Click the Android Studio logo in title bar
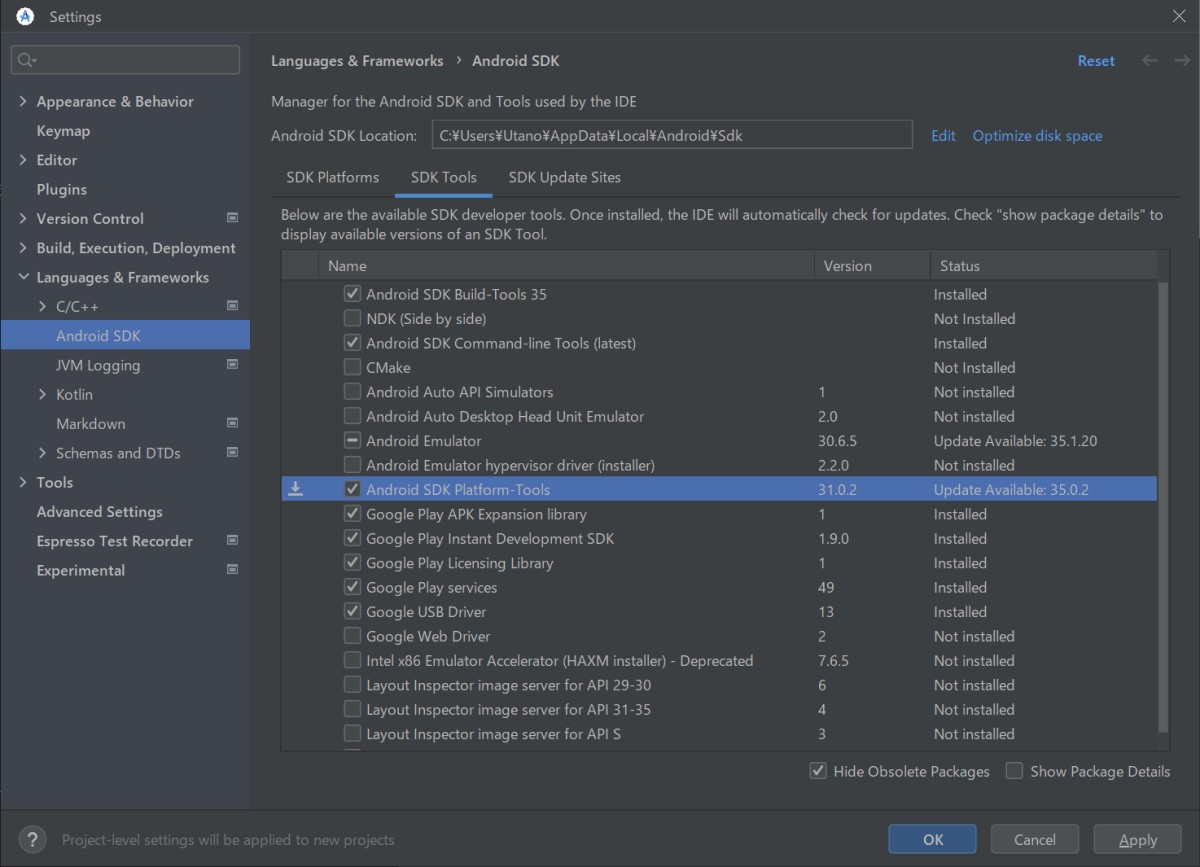1200x867 pixels. click(25, 16)
